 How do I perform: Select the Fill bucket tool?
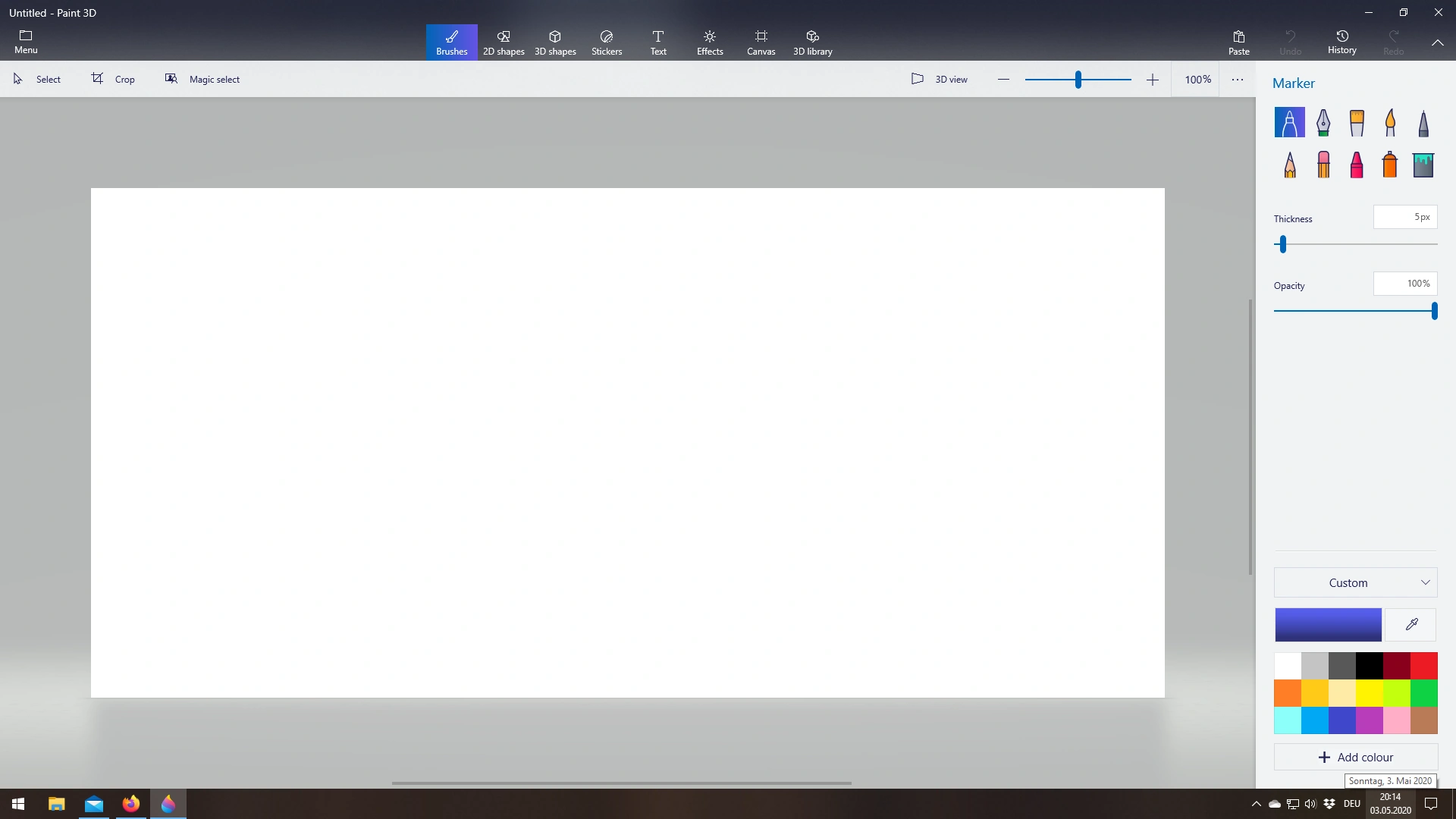(x=1423, y=165)
